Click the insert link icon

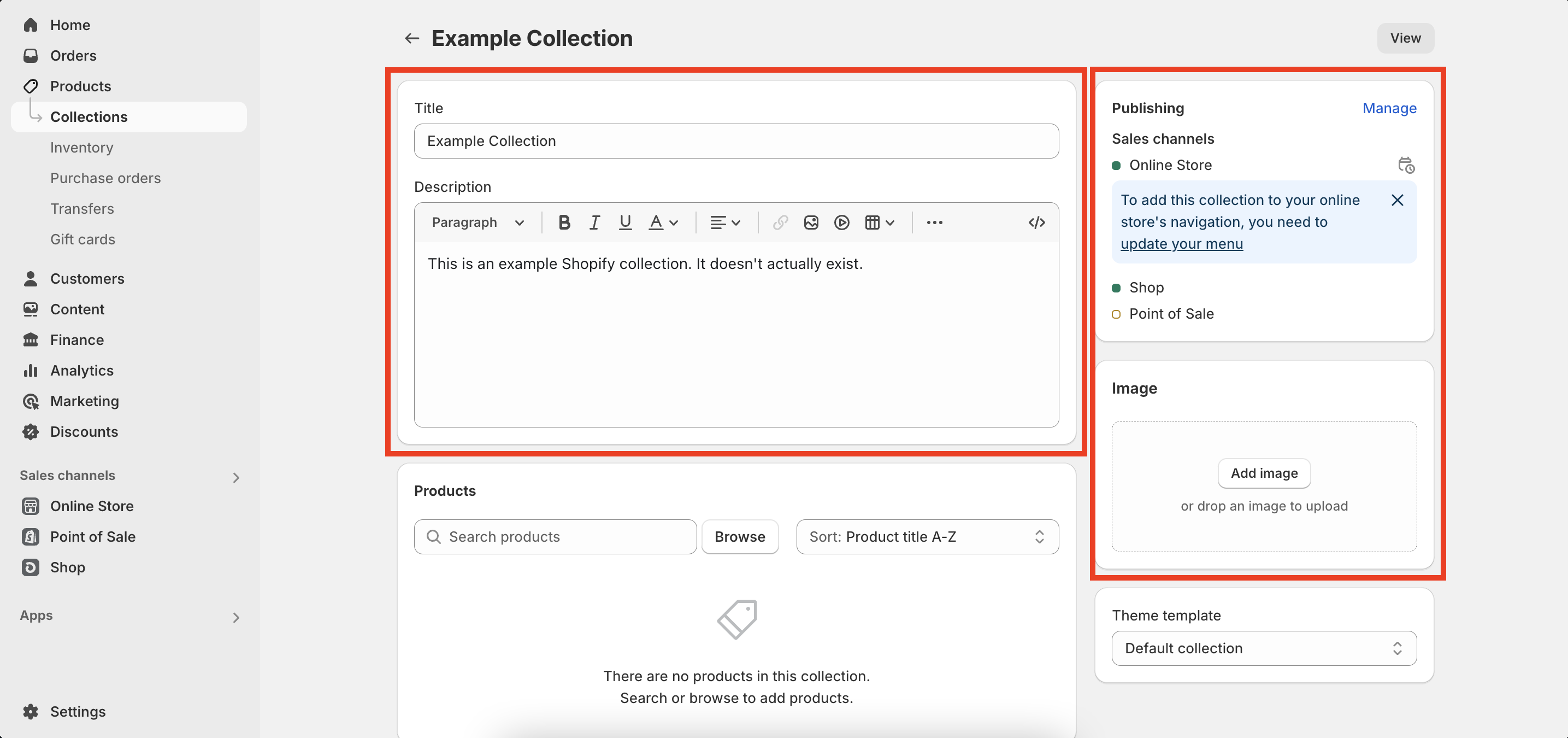780,222
